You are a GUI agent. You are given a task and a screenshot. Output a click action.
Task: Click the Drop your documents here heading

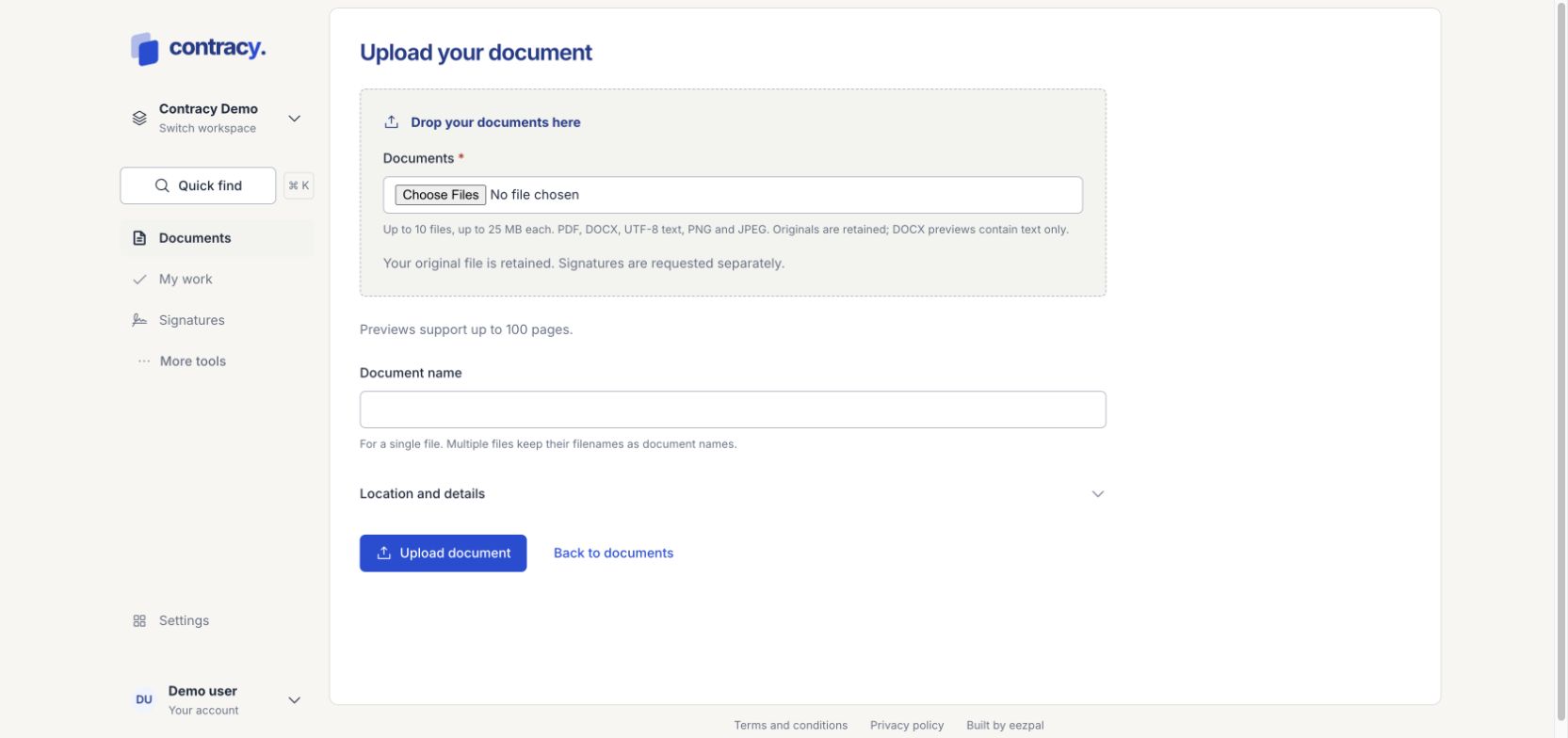coord(495,122)
